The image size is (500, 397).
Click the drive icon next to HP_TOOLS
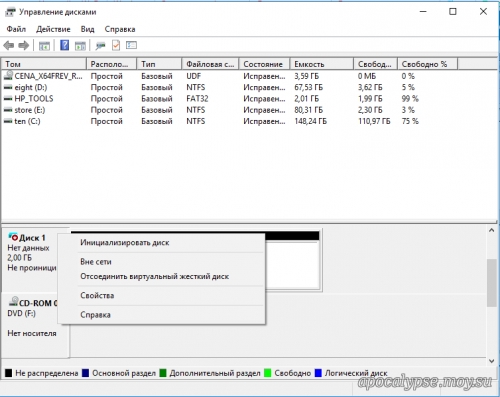click(x=8, y=99)
